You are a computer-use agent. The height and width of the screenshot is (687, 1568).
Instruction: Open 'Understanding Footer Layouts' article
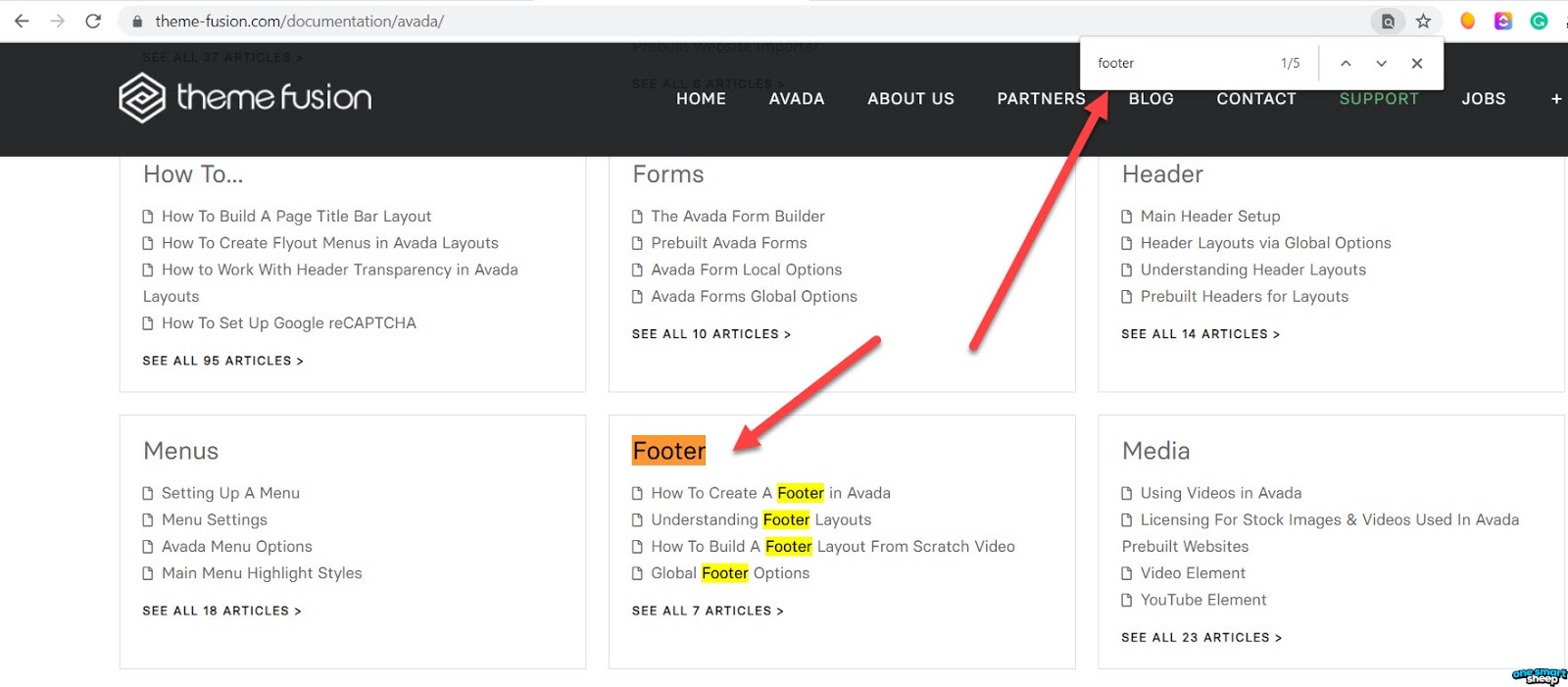[761, 520]
